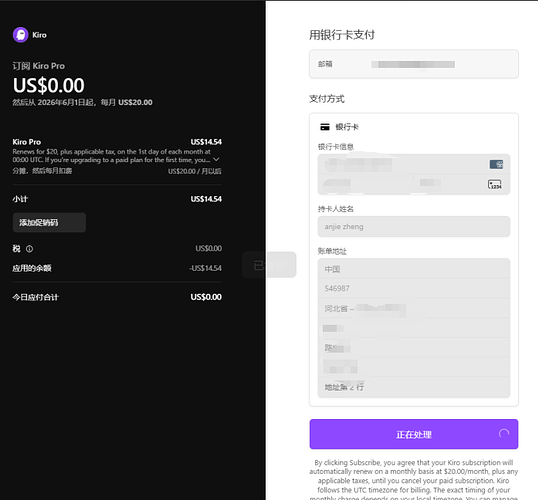Click the 银行卡 payment method label
The height and width of the screenshot is (500, 538).
[x=347, y=127]
